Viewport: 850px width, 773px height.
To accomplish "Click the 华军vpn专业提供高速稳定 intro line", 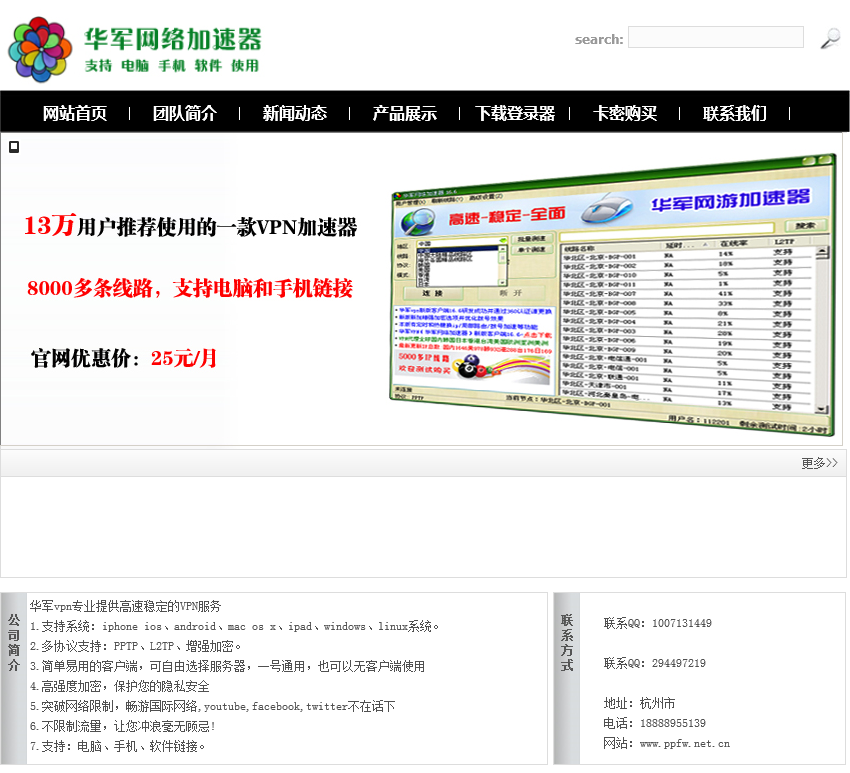I will (125, 607).
